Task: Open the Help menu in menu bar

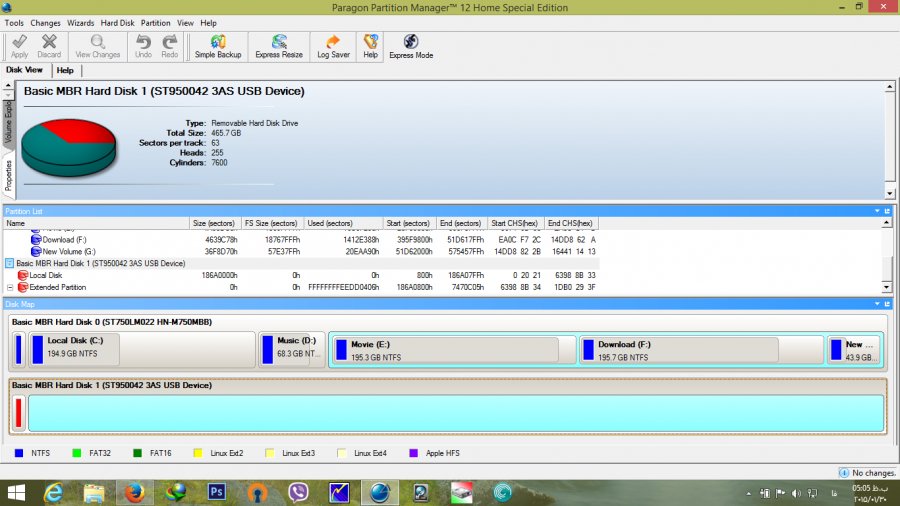Action: point(208,23)
